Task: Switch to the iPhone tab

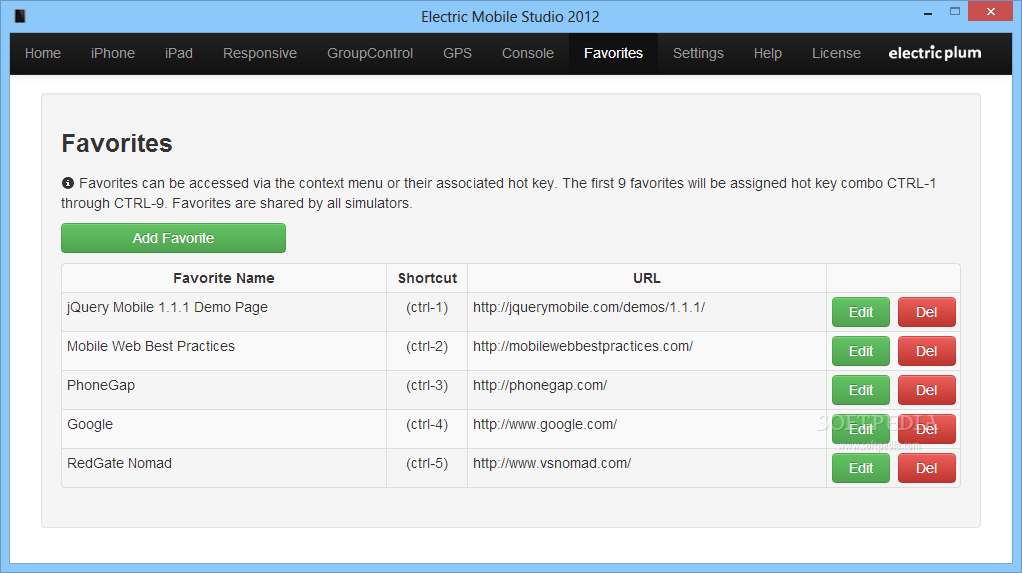Action: [113, 53]
